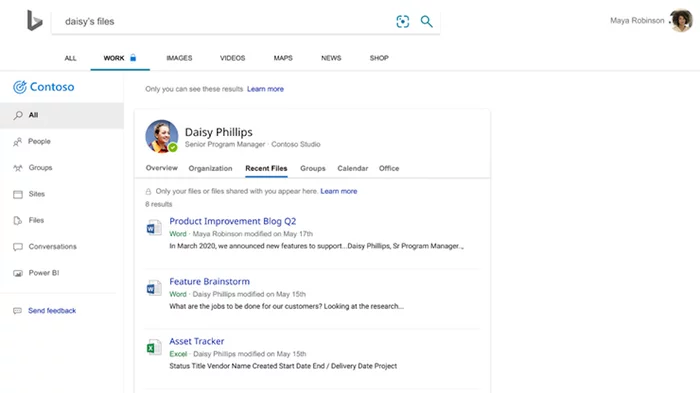Switch to the ALL search tab
700x393 pixels.
tap(71, 58)
